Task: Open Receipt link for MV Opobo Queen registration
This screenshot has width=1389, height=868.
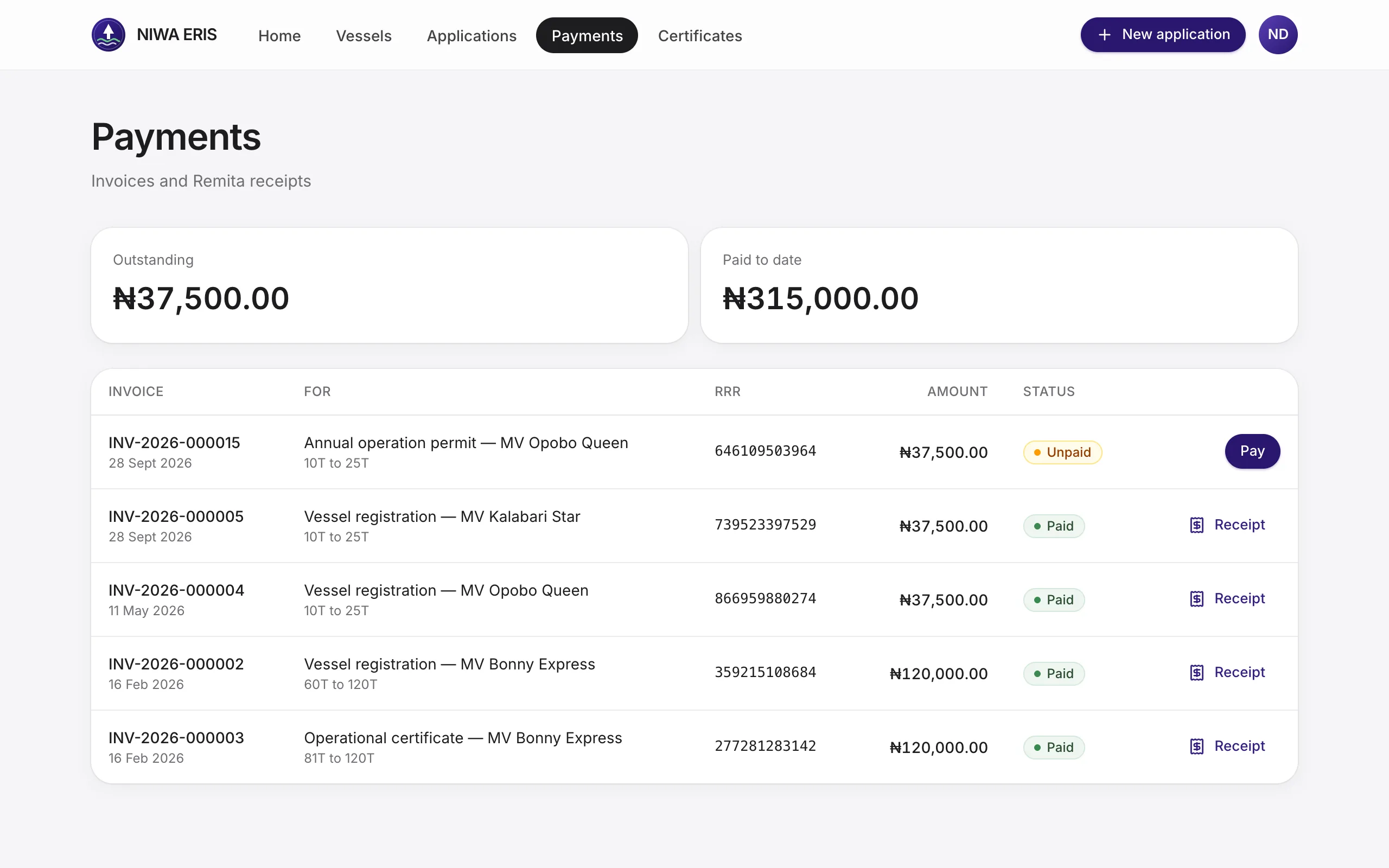Action: 1228,599
